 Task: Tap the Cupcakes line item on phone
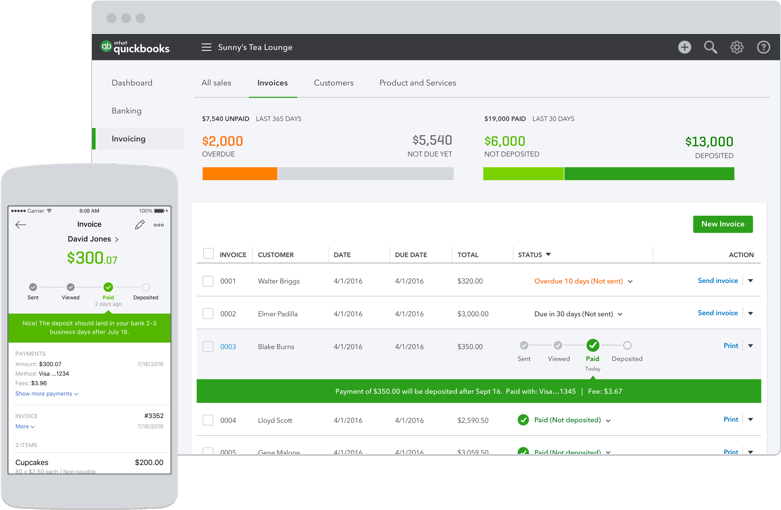[89, 463]
